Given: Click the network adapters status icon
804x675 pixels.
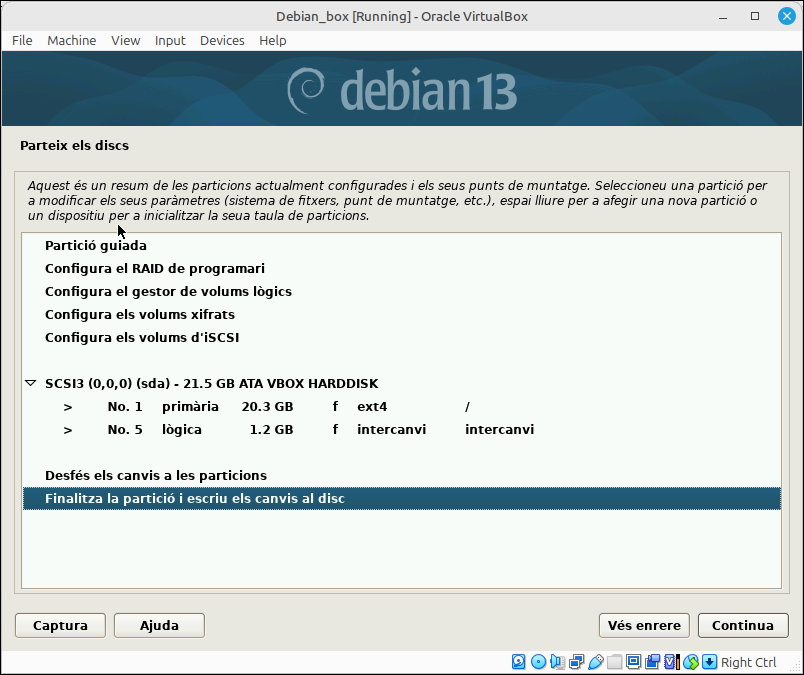Looking at the screenshot, I should [576, 662].
